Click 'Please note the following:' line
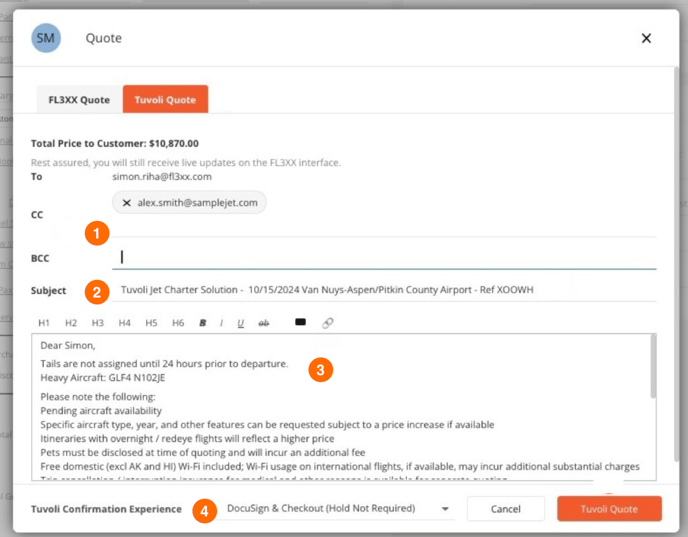 pos(98,397)
